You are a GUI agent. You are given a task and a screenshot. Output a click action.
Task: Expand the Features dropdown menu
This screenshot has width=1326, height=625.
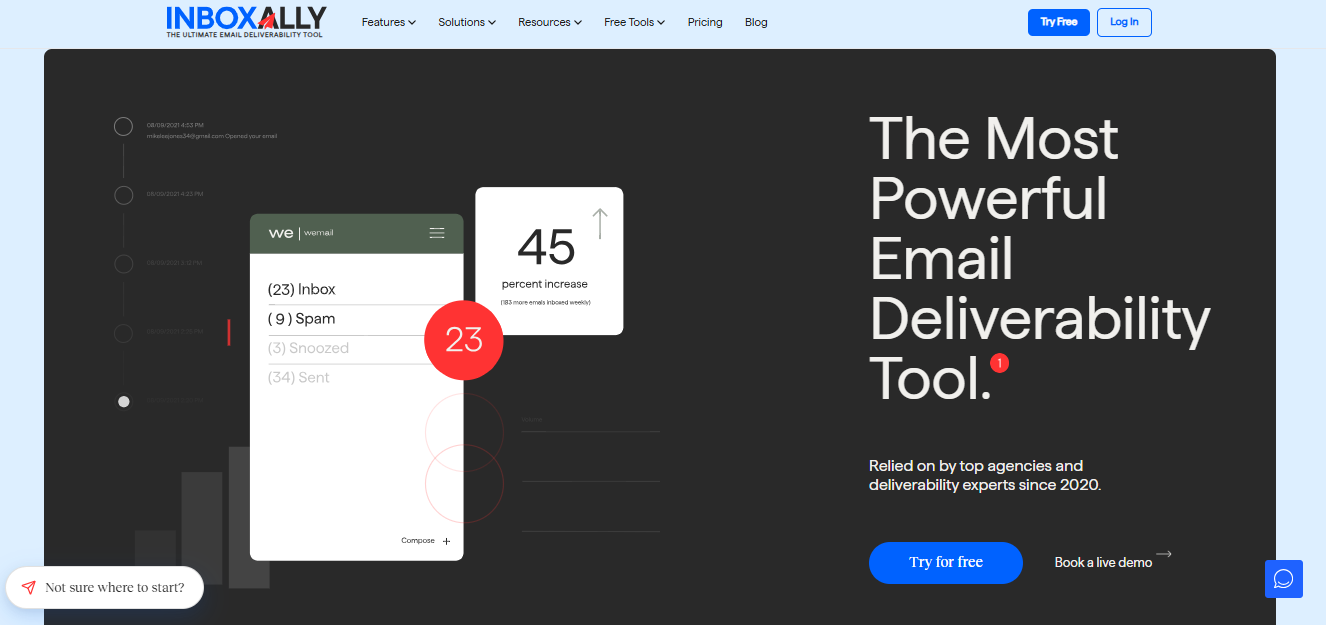(x=389, y=22)
